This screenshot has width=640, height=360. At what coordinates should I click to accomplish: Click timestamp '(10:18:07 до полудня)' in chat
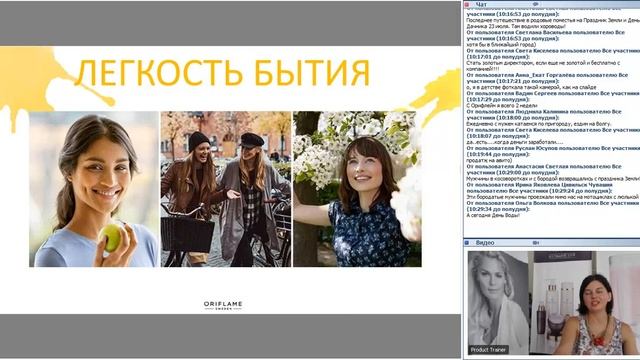[x=498, y=136]
